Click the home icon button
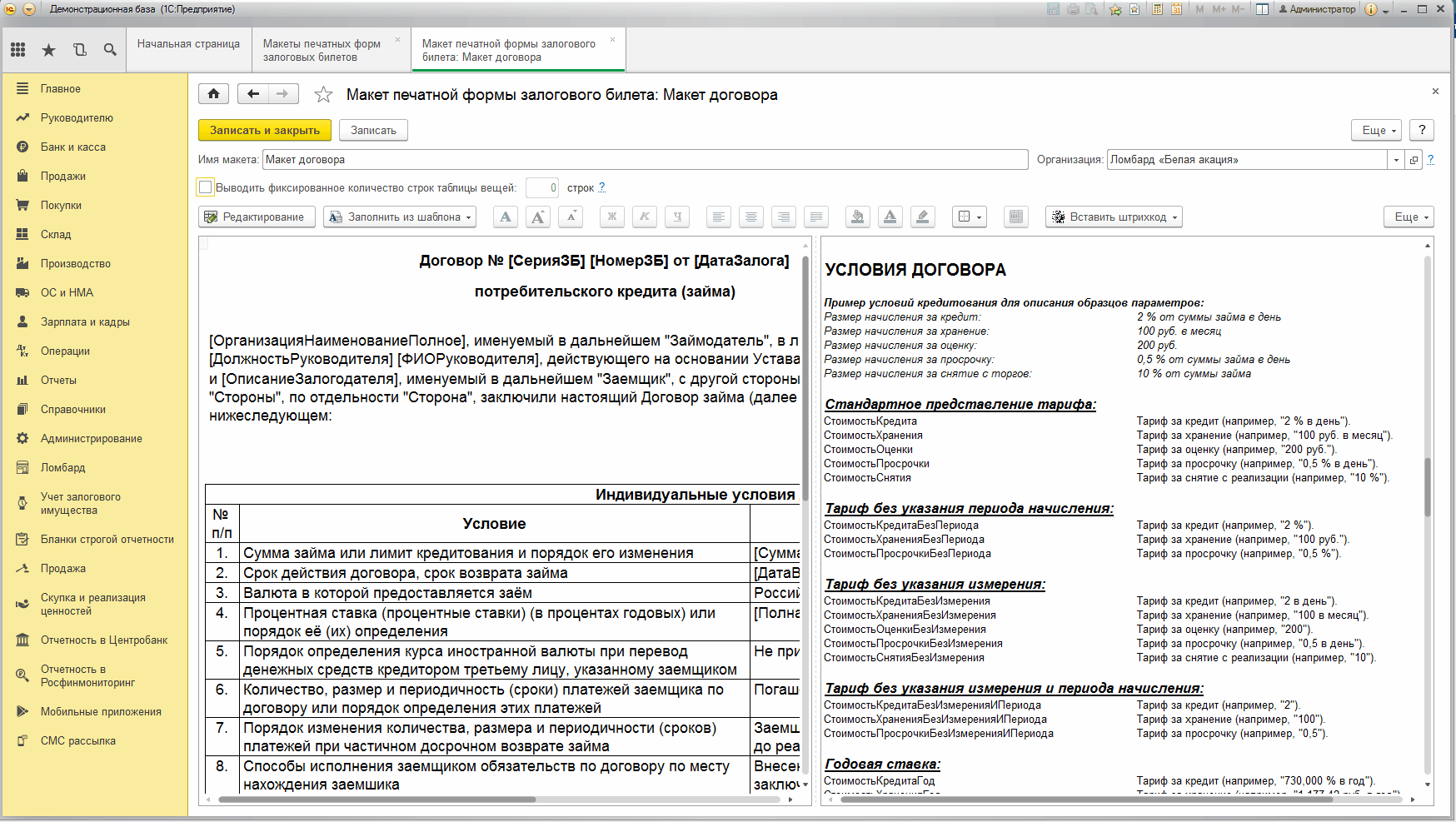Screen dimensions: 1456x822 pos(214,94)
